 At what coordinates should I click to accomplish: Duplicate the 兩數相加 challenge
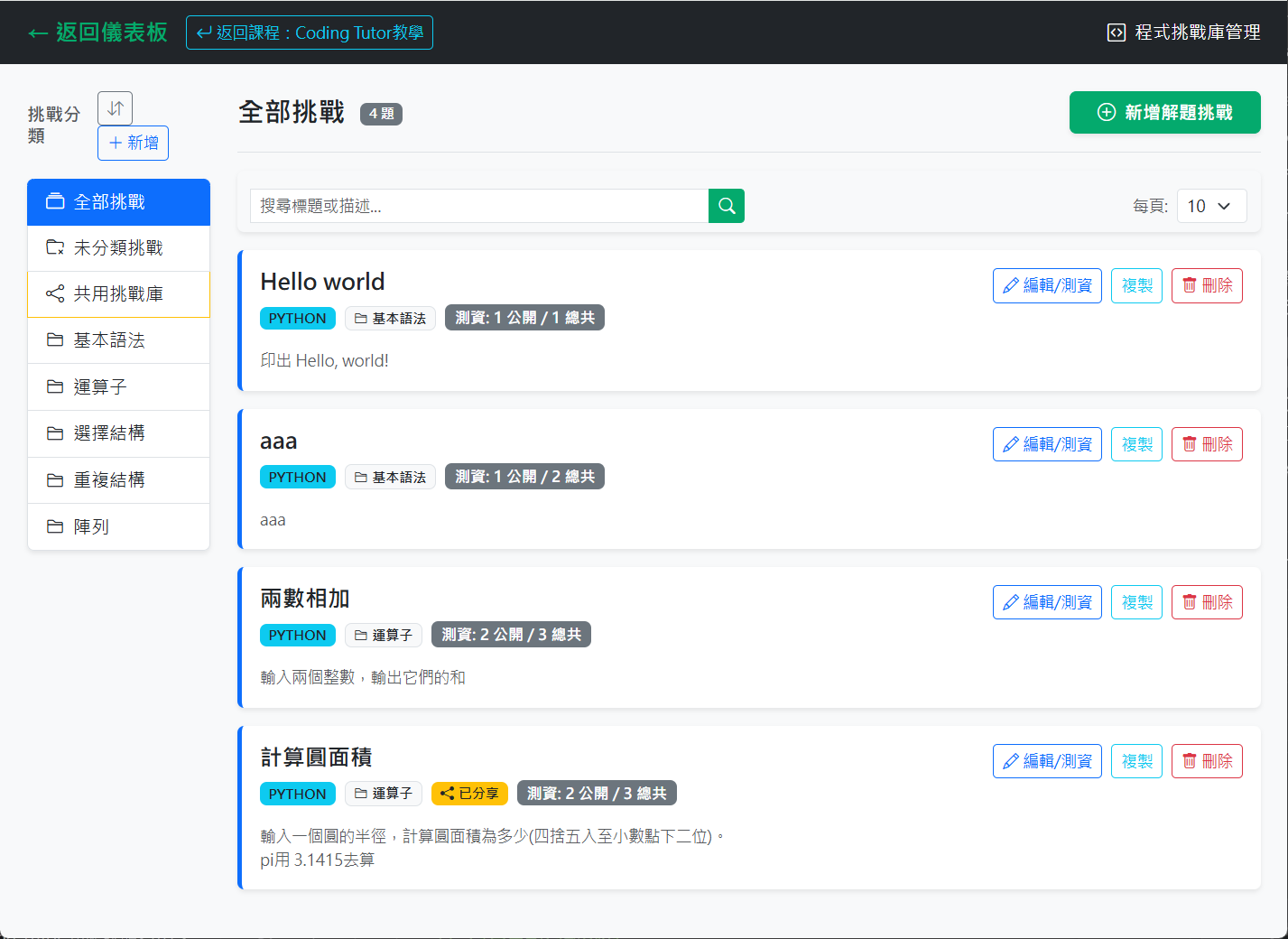click(1136, 602)
